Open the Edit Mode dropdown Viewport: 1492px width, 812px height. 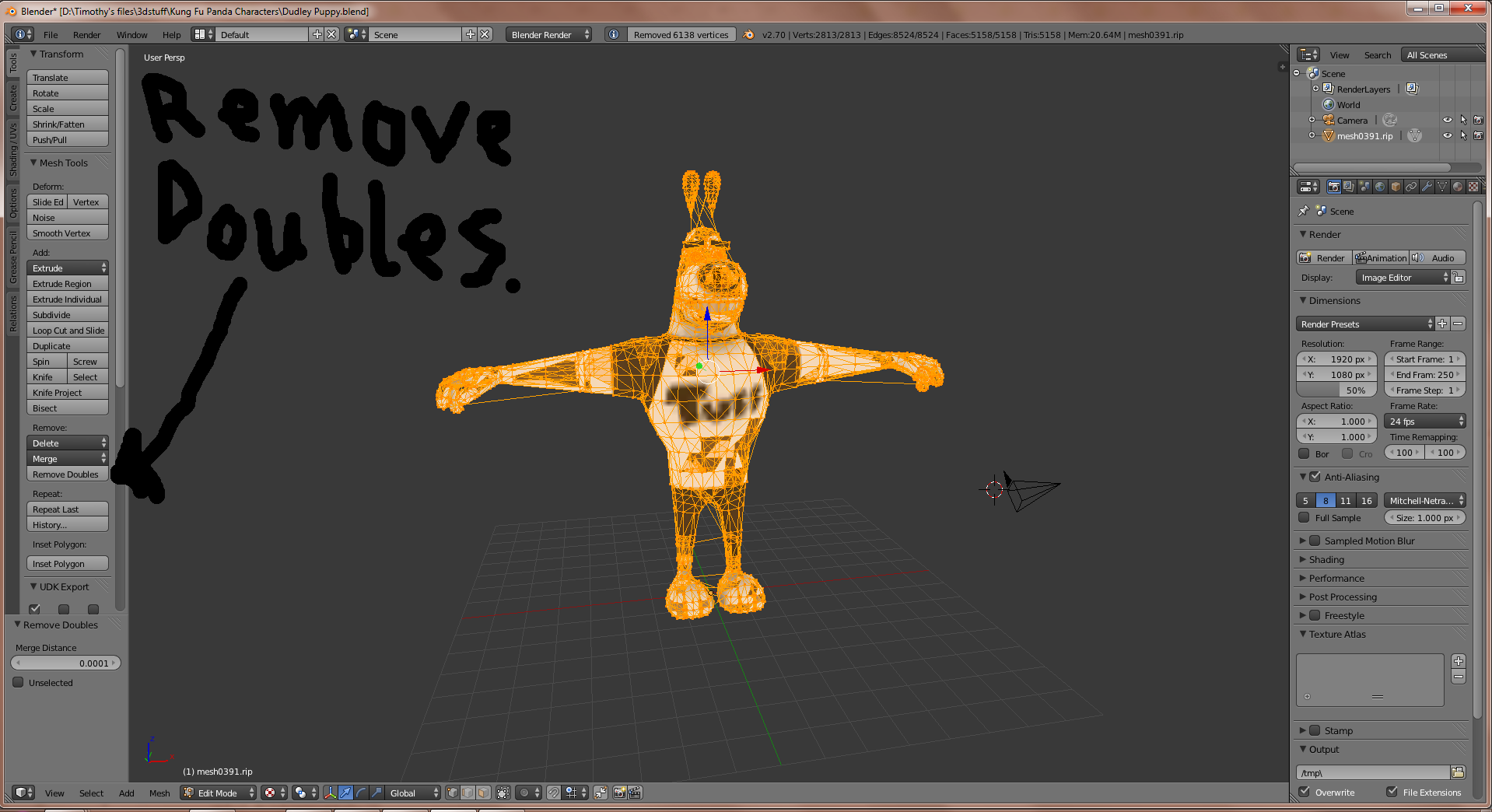click(x=218, y=793)
